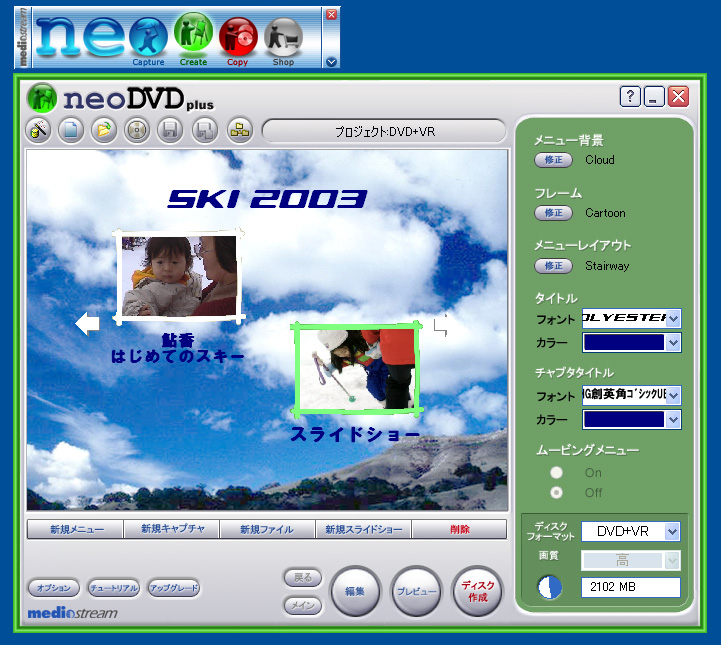721x645 pixels.
Task: Click the round プレビュー preview button
Action: [416, 592]
